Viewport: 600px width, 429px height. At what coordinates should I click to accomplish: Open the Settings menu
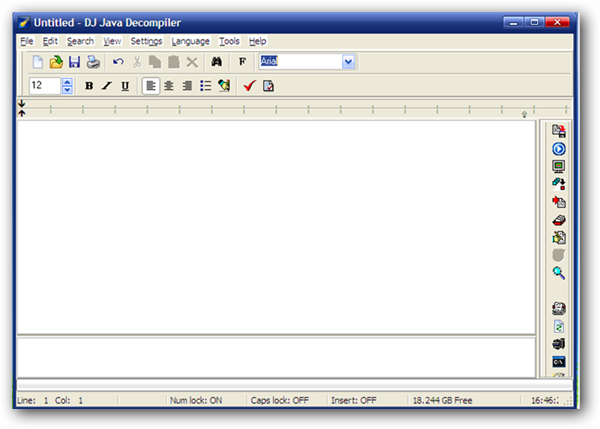point(146,41)
